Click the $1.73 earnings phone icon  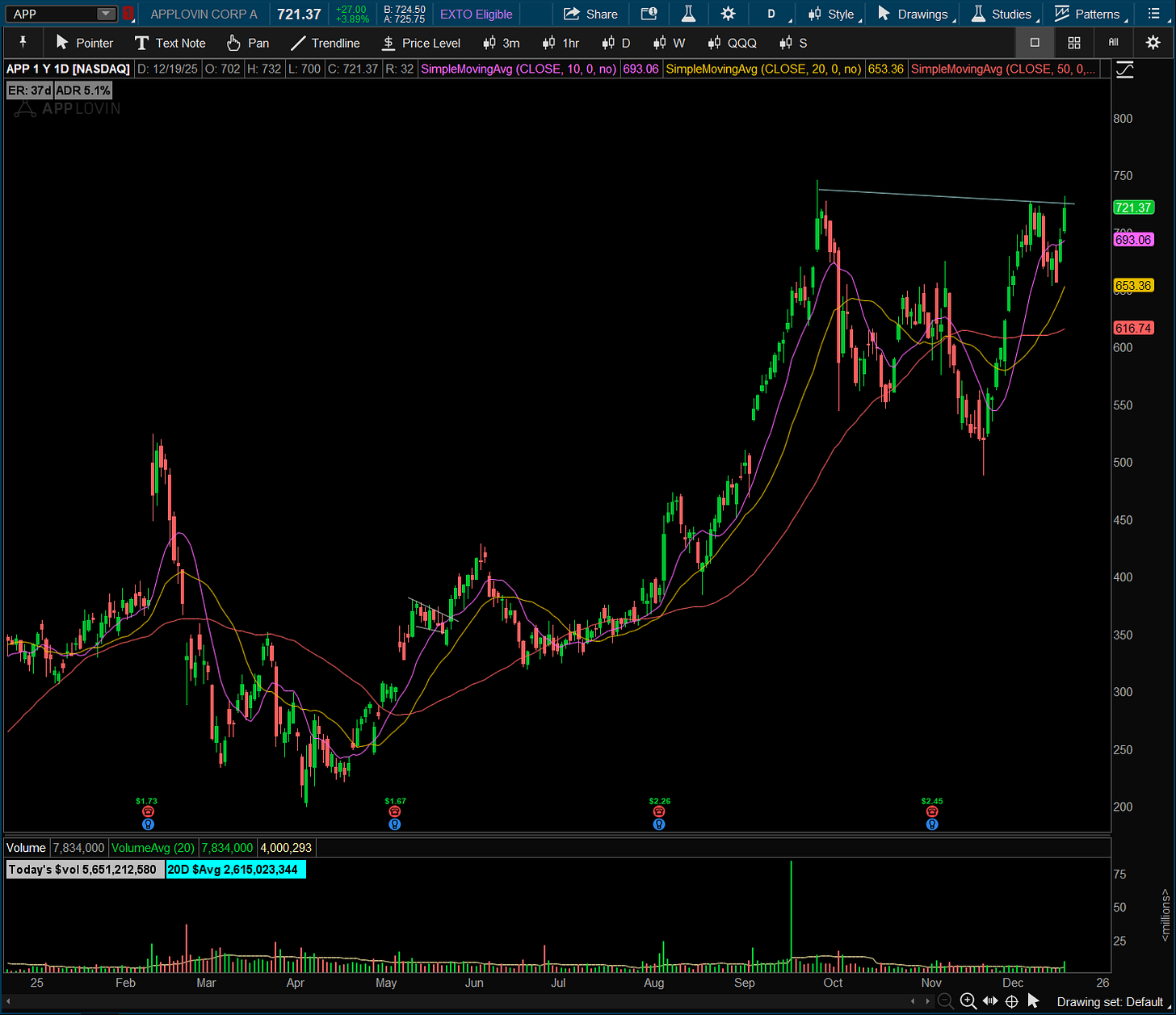pyautogui.click(x=148, y=812)
